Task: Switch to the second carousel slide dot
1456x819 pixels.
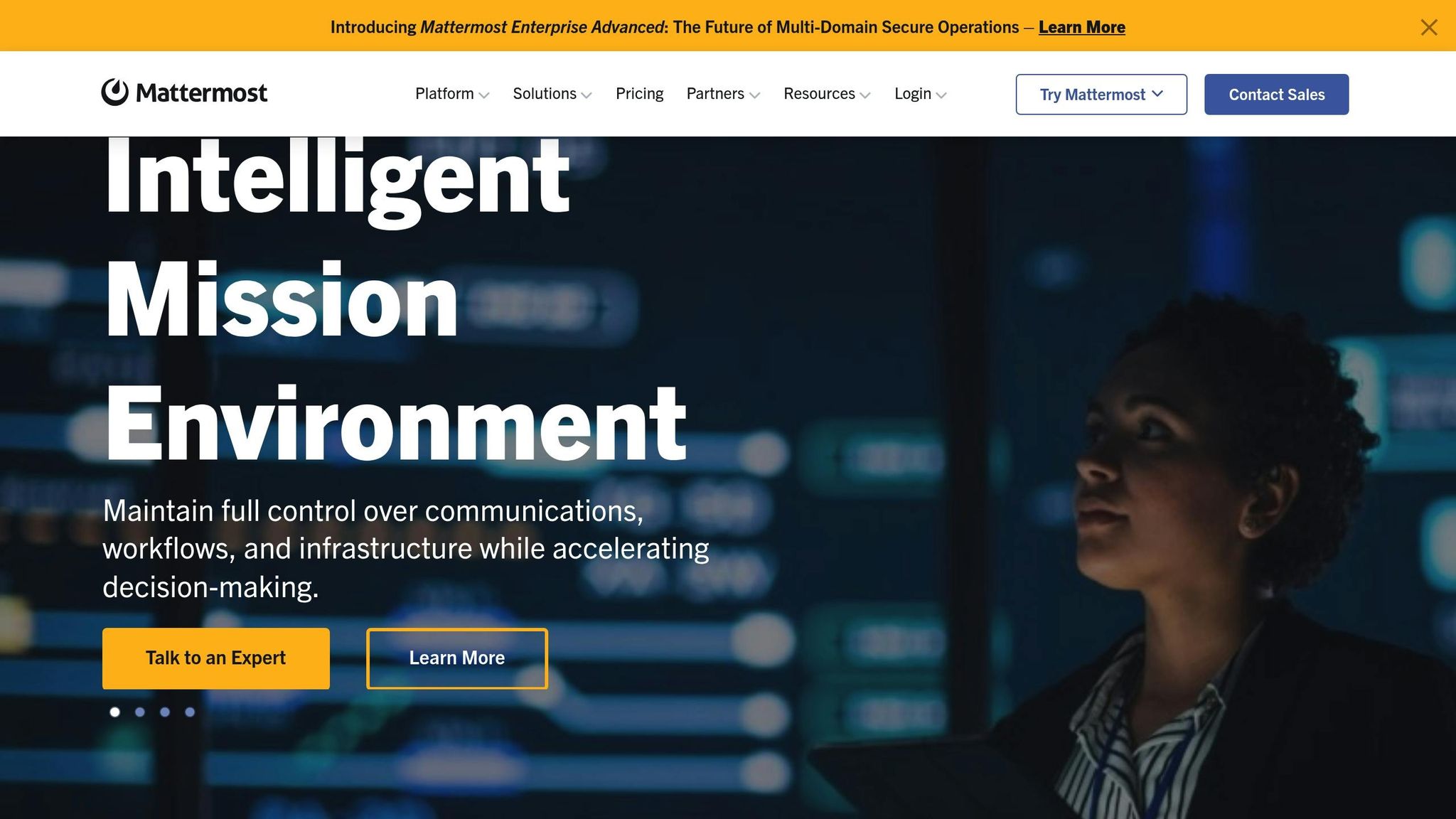Action: coord(140,712)
